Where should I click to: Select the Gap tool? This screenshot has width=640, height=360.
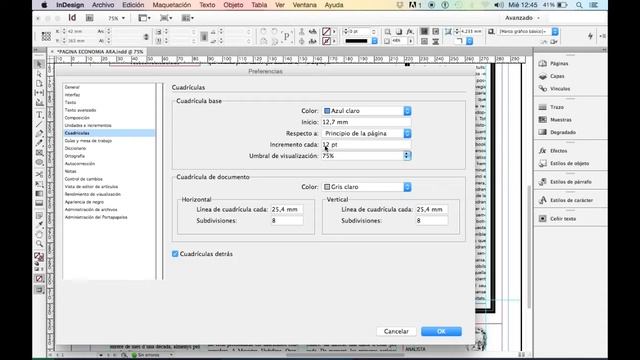pos(39,93)
